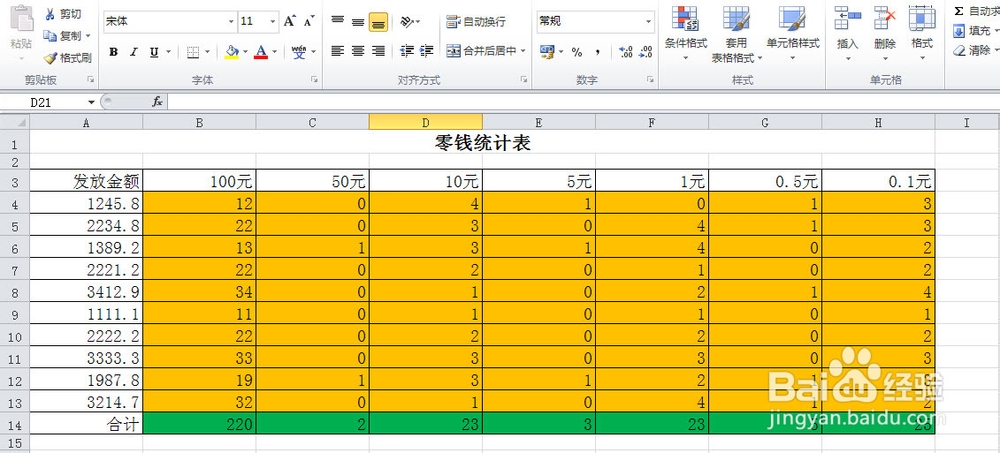Increase indent in cell
The image size is (1000, 453).
(x=427, y=50)
